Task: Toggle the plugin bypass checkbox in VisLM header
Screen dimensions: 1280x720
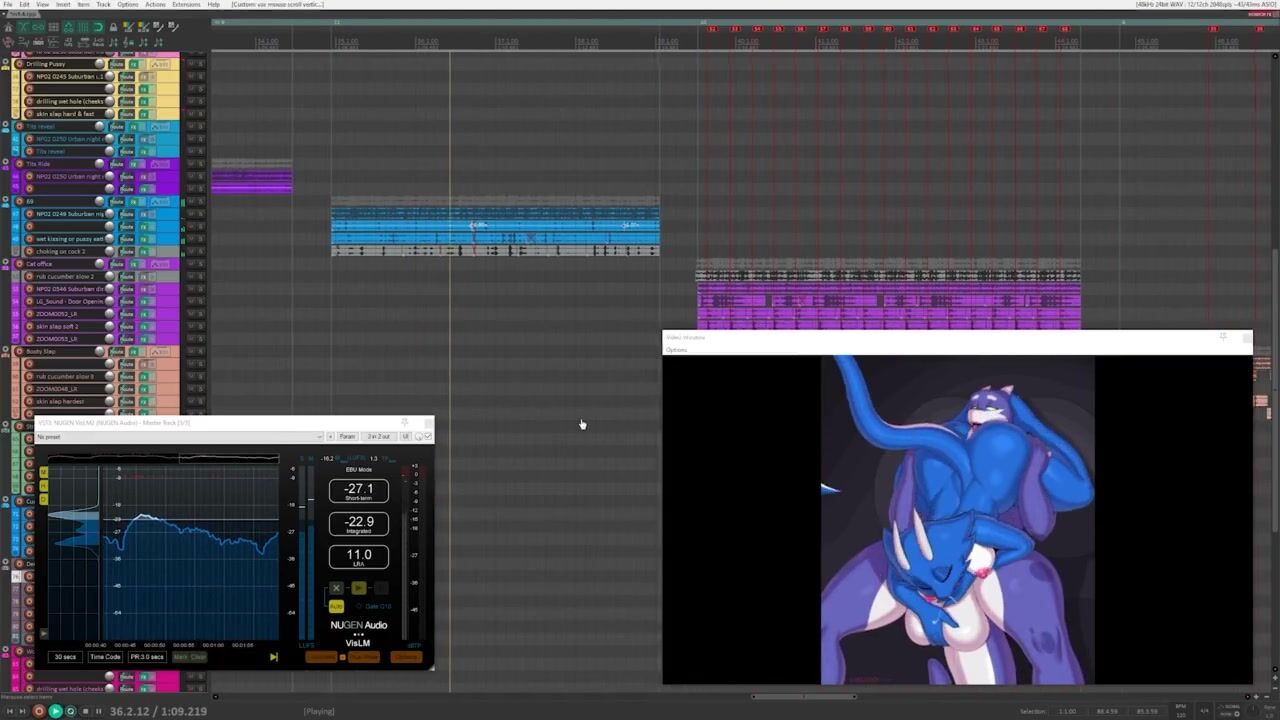Action: [x=427, y=436]
